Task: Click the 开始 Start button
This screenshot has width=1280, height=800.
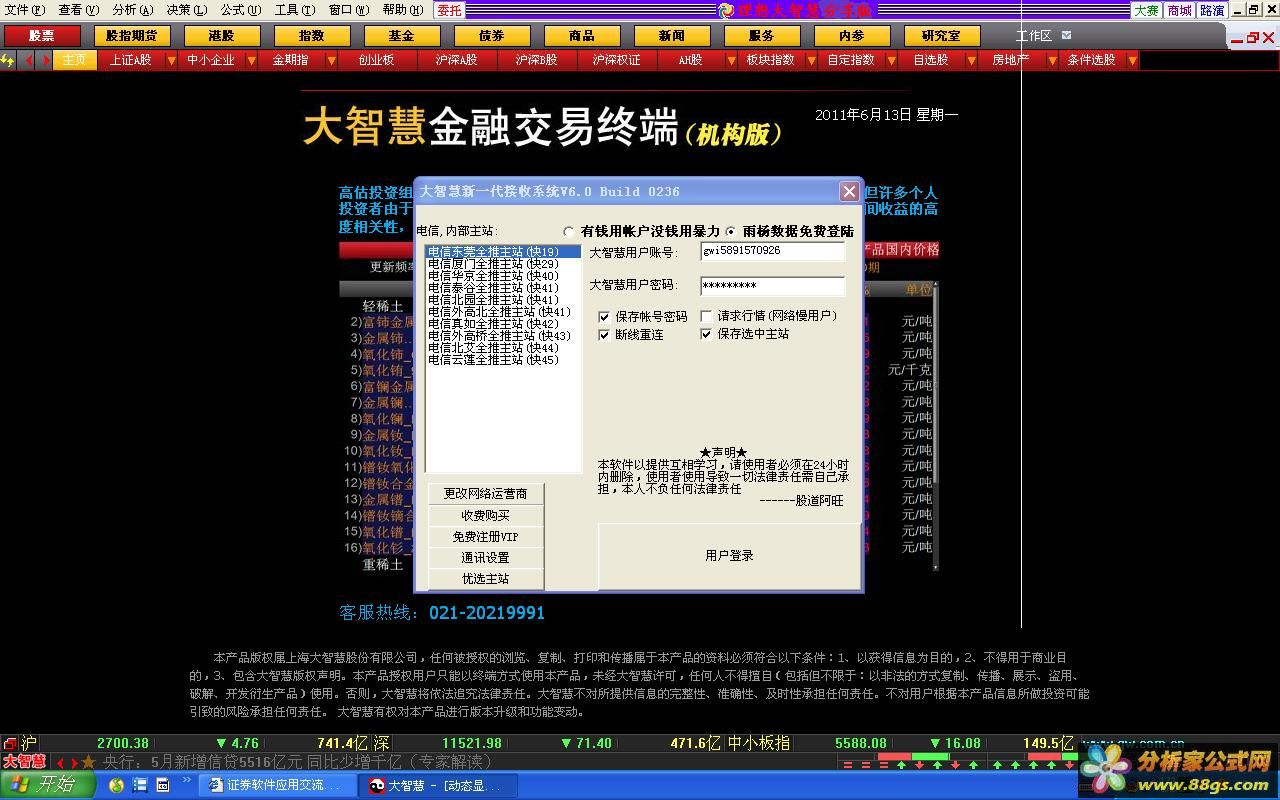Action: click(x=47, y=785)
